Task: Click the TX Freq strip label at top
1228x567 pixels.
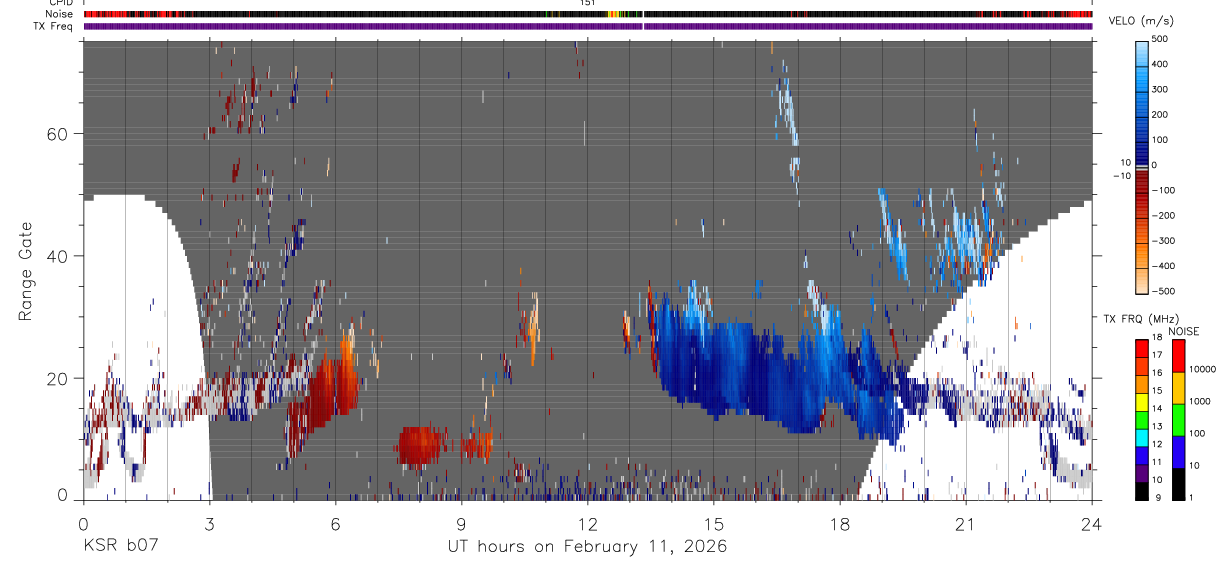Action: coord(54,26)
